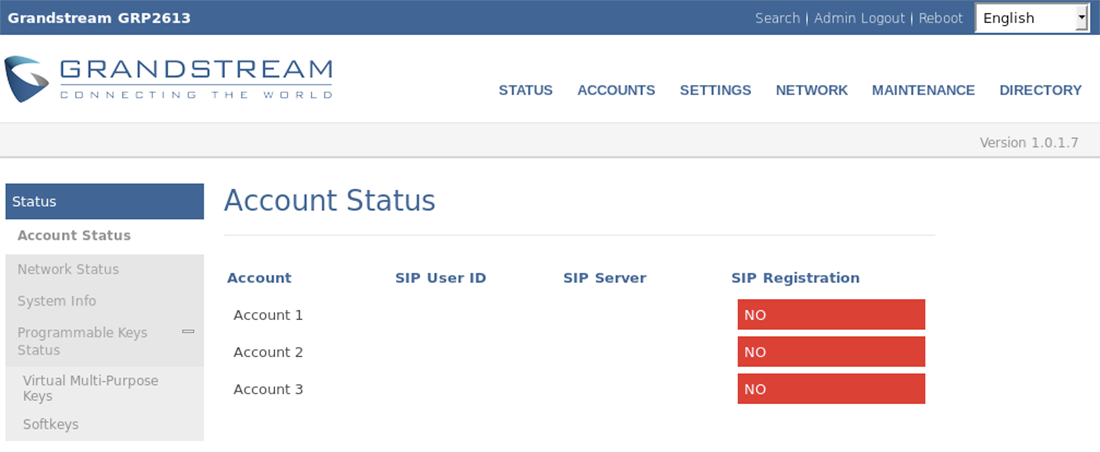This screenshot has width=1100, height=452.
Task: Collapse the Programmable Keys Status section
Action: [188, 331]
